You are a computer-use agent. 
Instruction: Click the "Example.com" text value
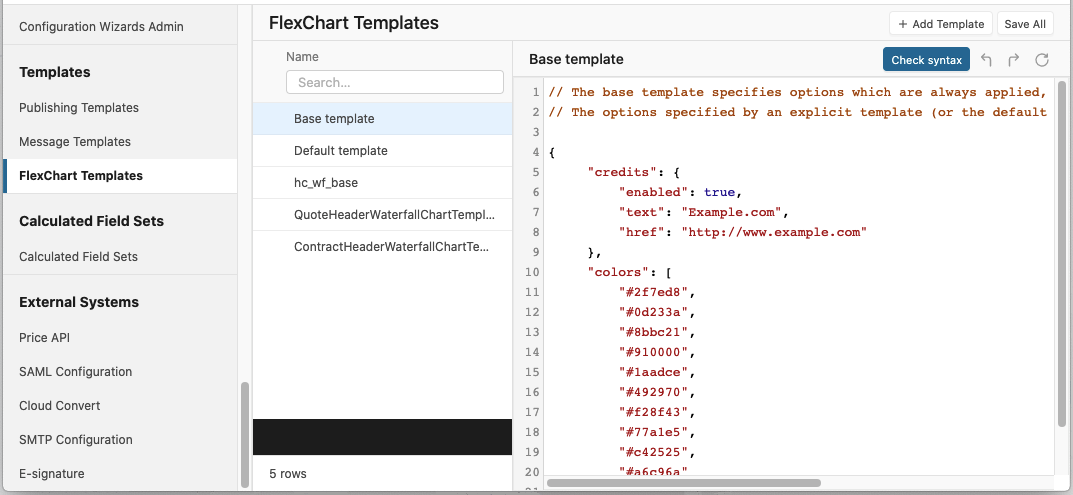point(731,212)
